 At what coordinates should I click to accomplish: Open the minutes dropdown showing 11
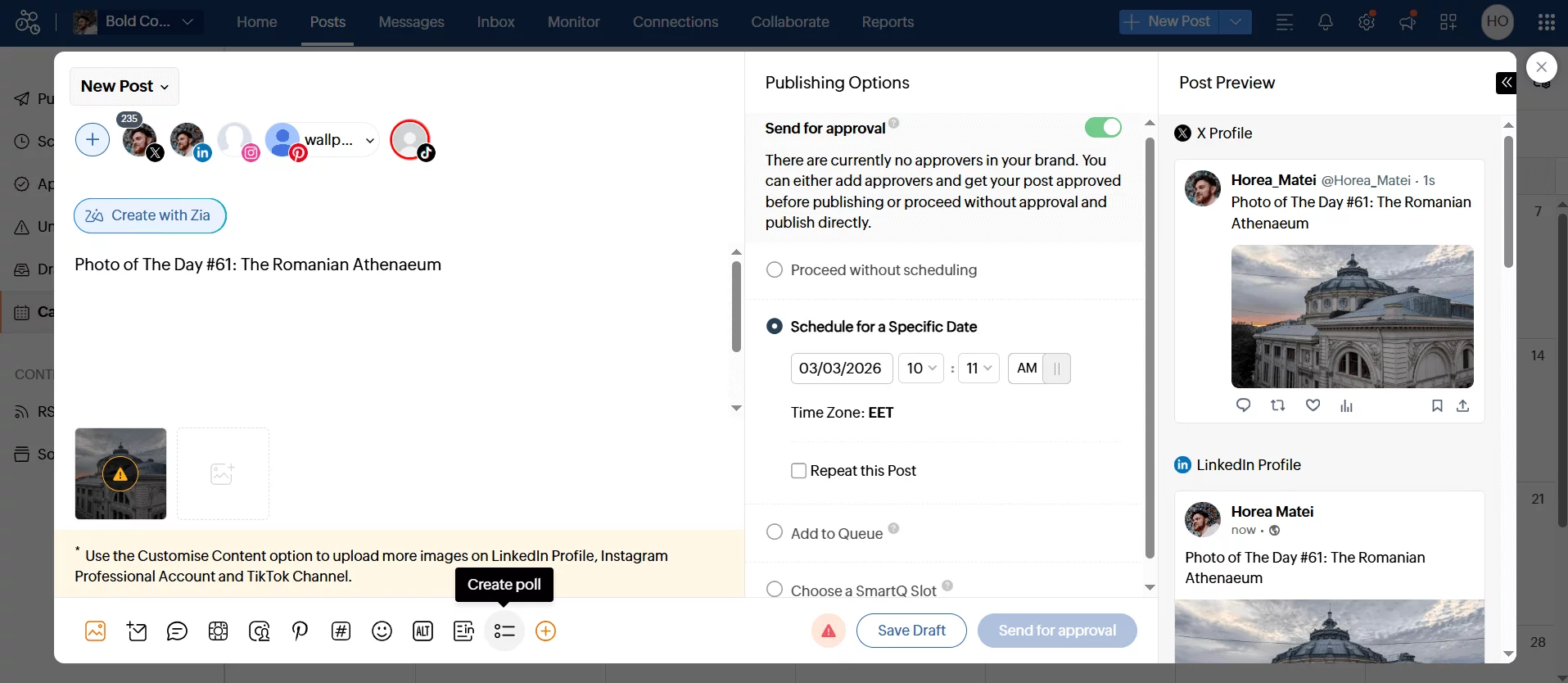[x=978, y=369]
